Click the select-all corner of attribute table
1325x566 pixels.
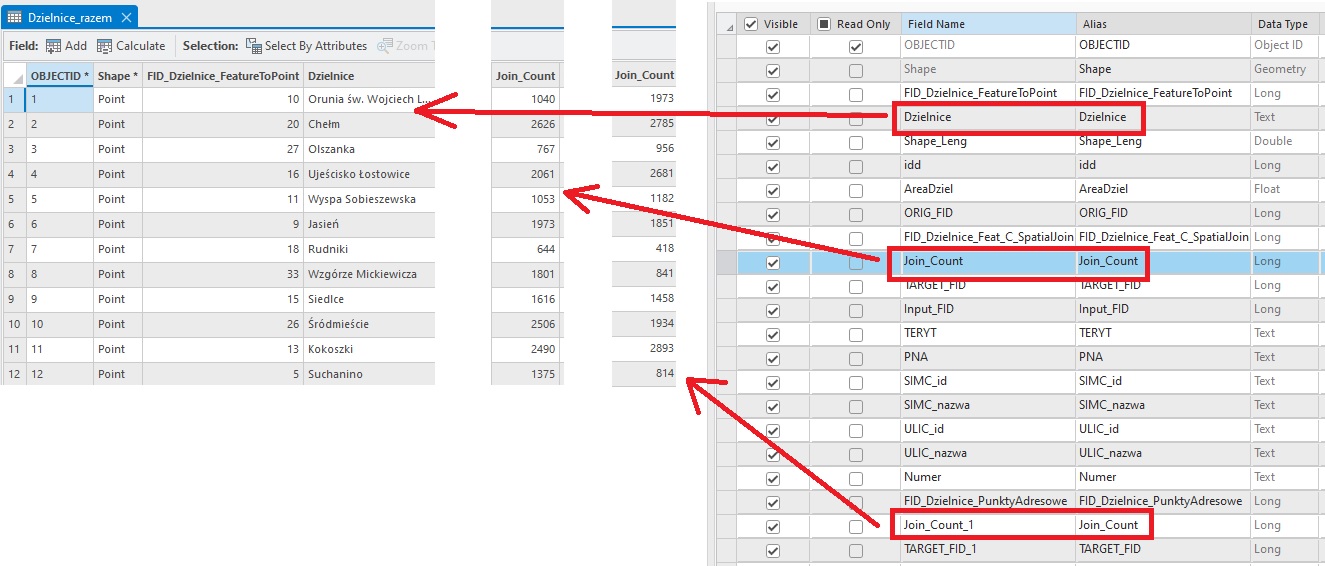point(14,75)
